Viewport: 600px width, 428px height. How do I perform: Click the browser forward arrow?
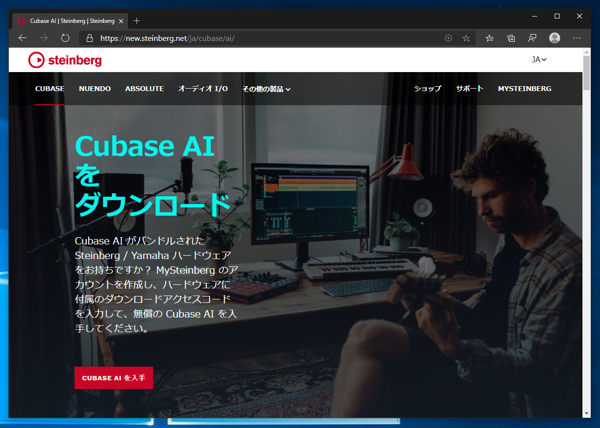coord(44,38)
